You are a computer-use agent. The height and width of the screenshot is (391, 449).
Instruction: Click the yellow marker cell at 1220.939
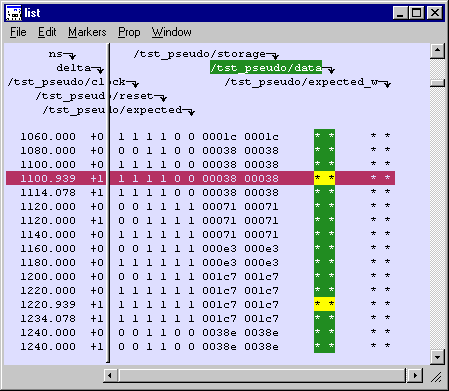(324, 304)
